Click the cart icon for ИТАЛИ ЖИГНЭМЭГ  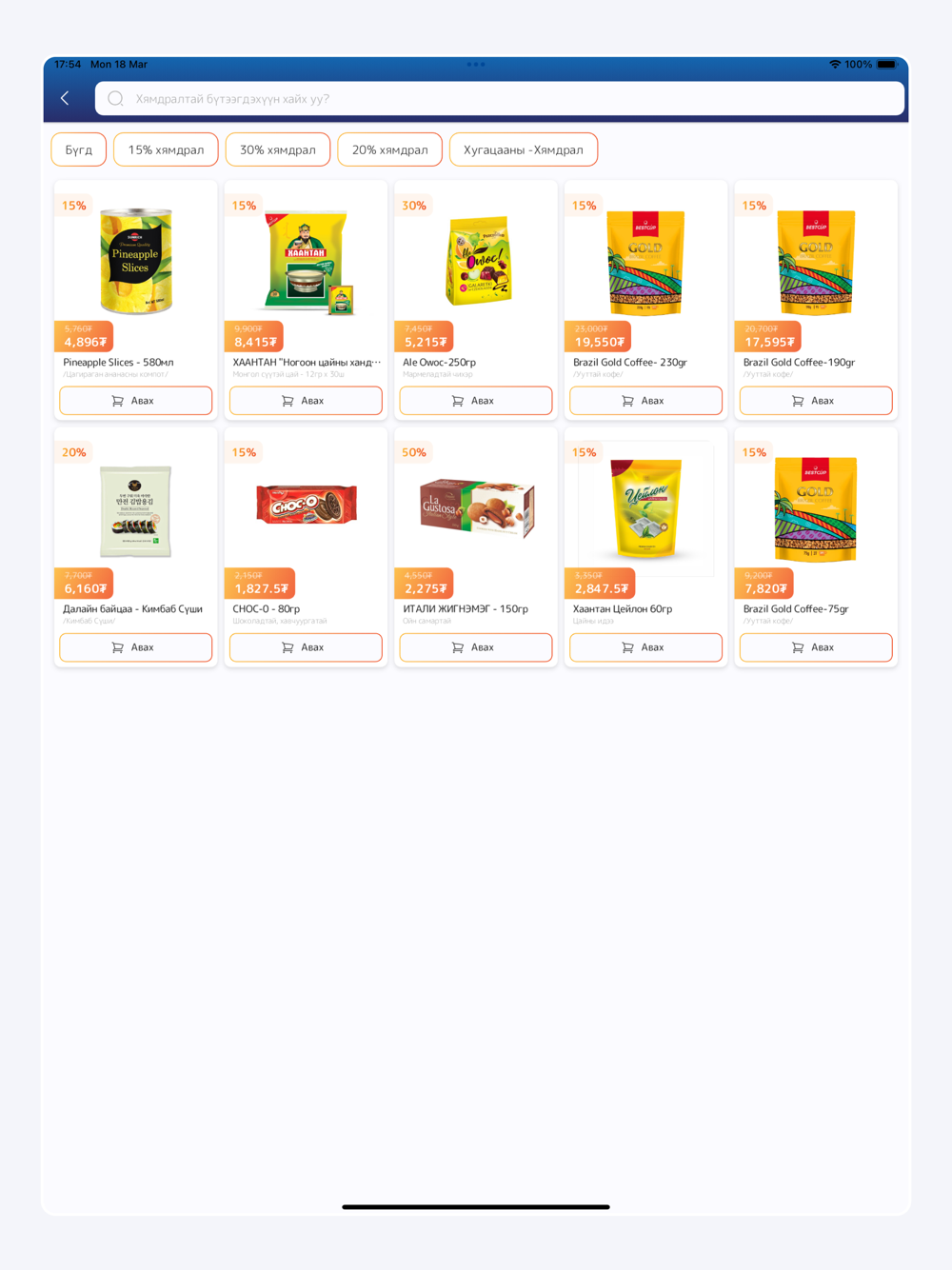point(458,647)
